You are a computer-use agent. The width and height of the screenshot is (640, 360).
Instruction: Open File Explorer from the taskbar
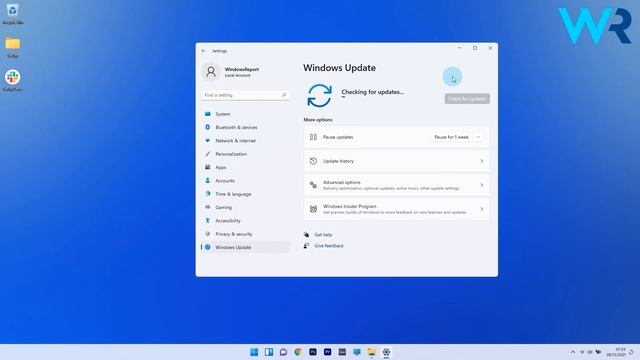[371, 352]
